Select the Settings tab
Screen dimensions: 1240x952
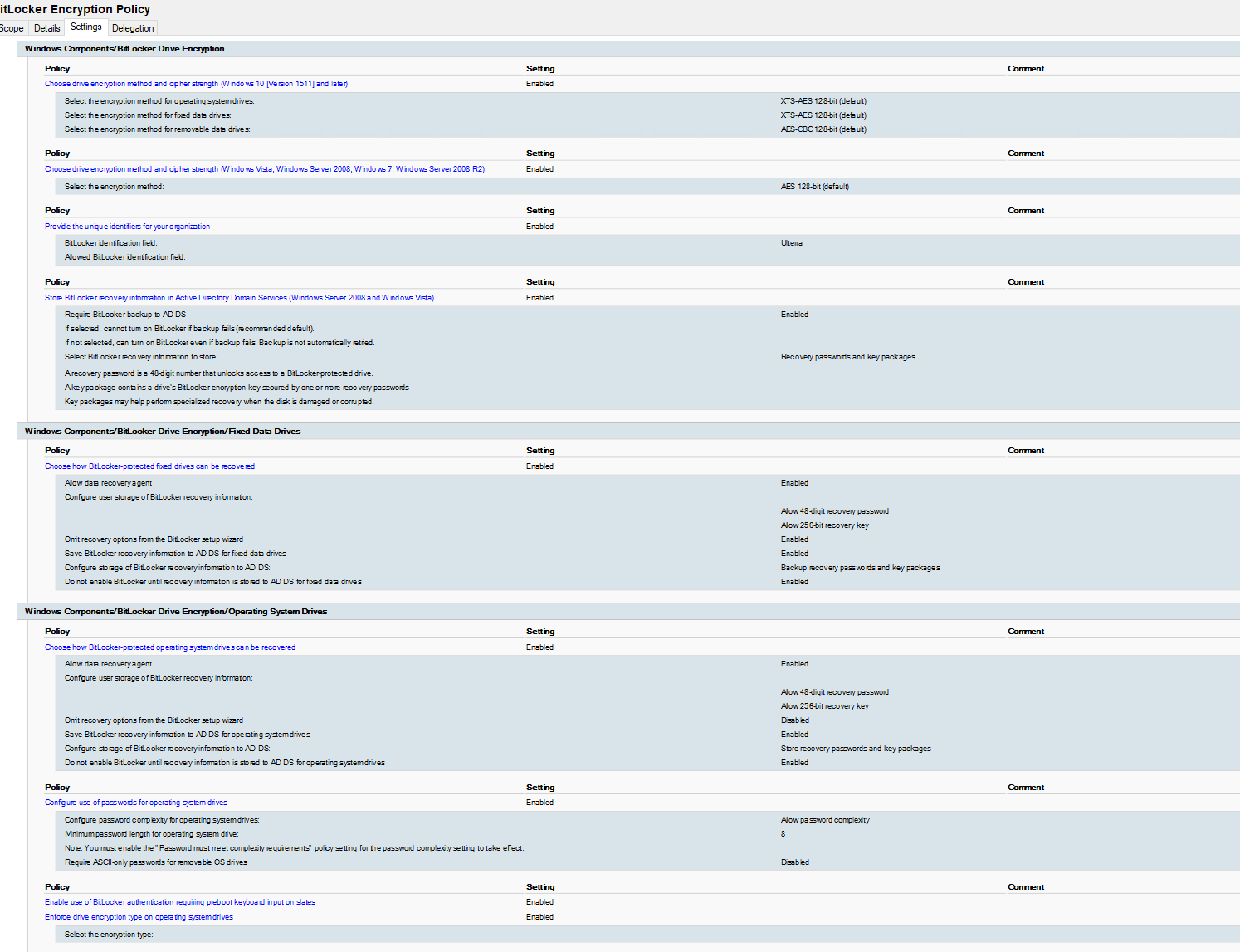[85, 27]
